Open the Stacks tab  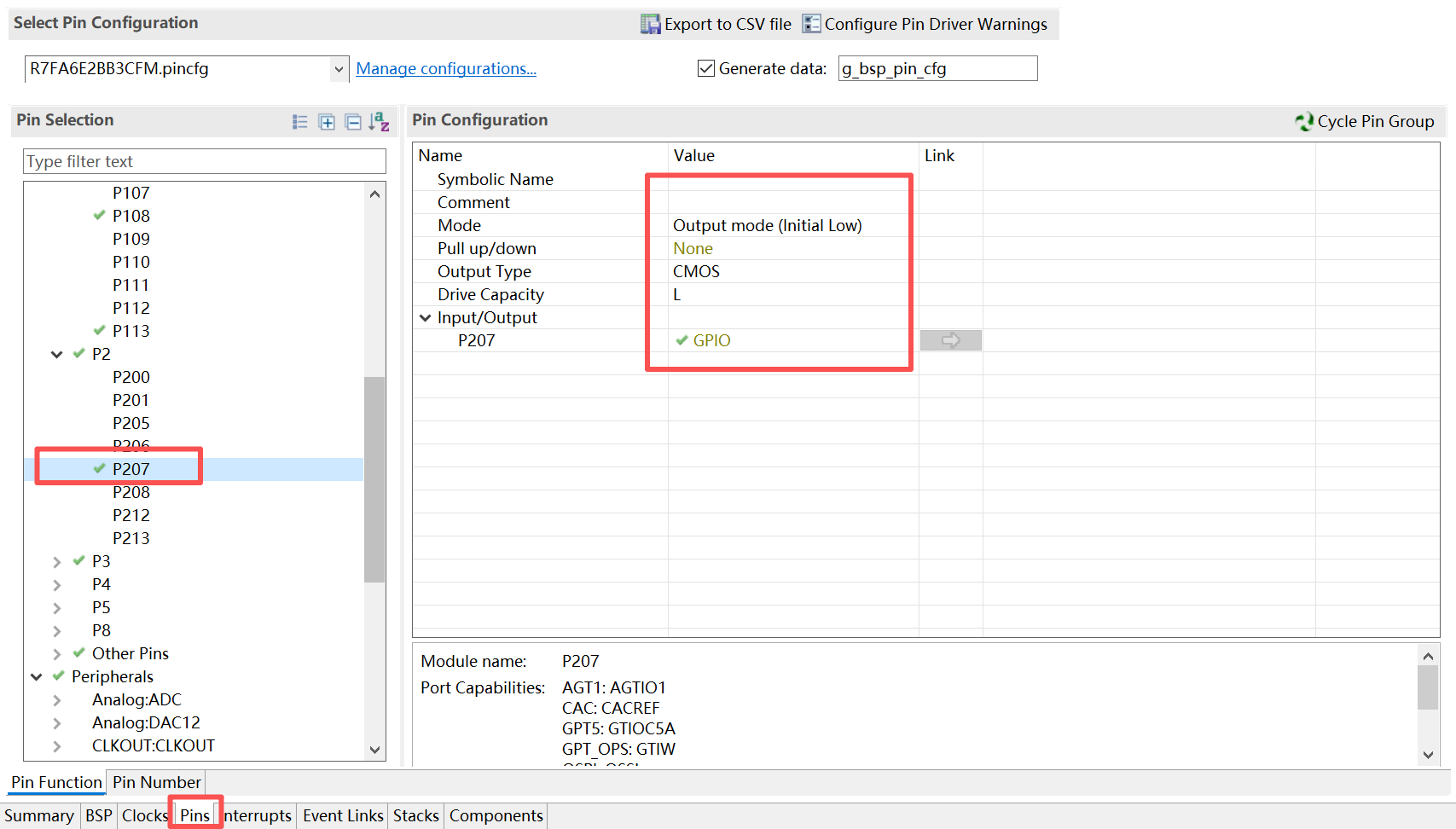[x=415, y=815]
